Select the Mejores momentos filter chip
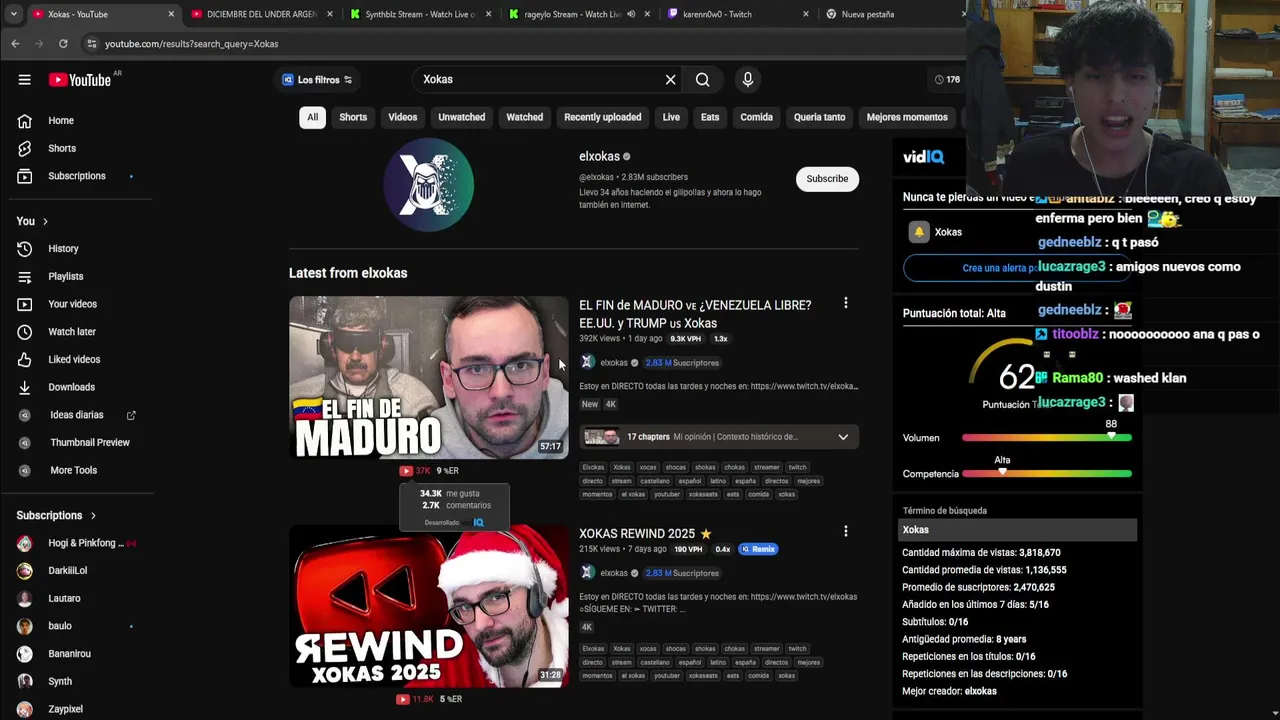1280x720 pixels. (x=907, y=117)
